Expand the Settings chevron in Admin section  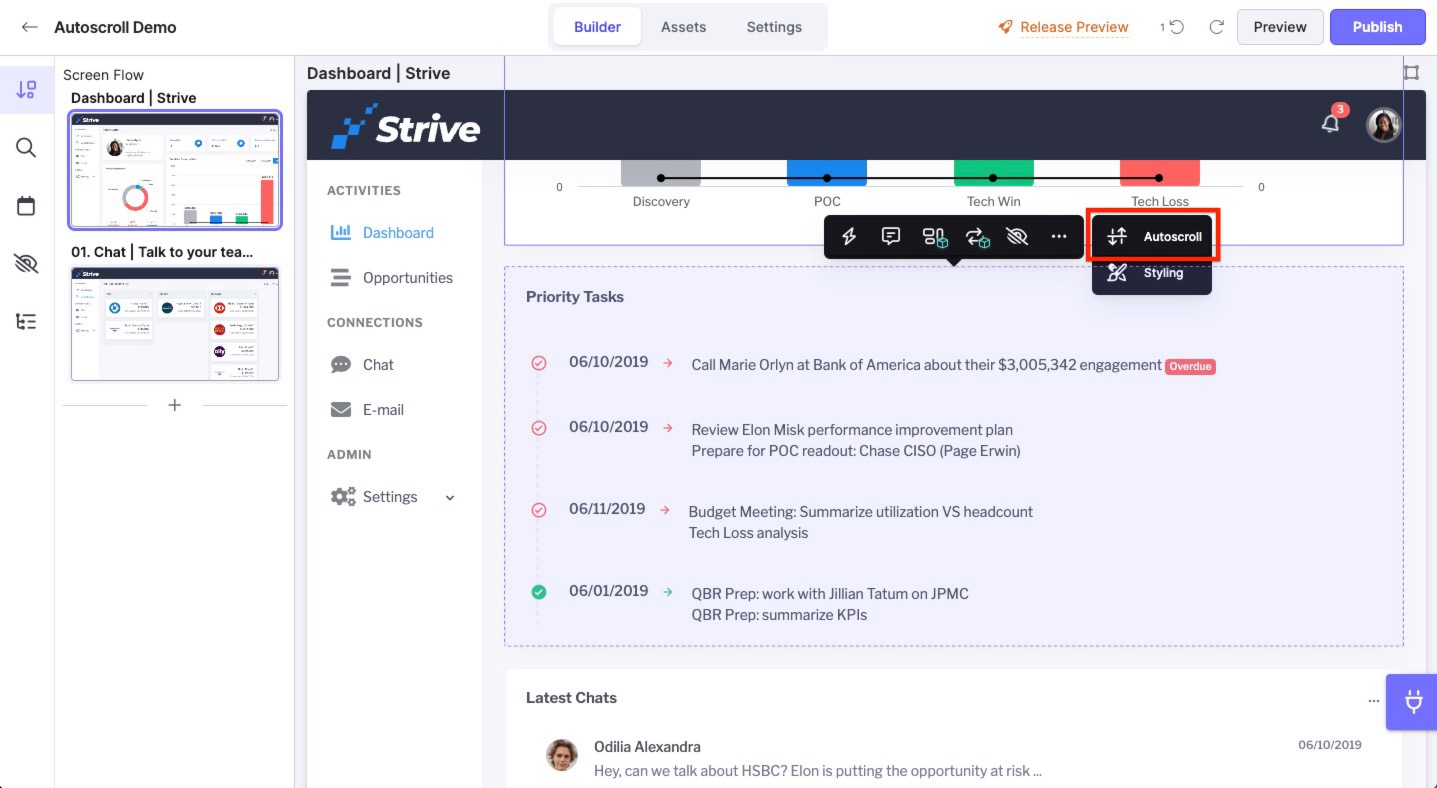point(450,498)
